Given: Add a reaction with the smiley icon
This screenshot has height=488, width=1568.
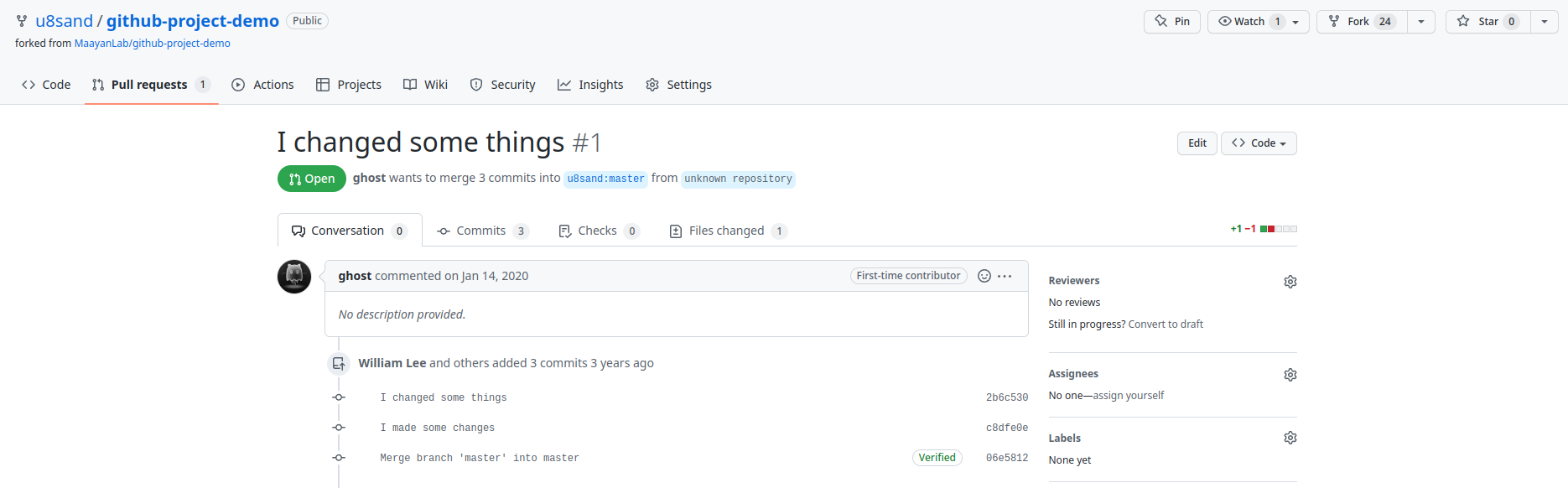Looking at the screenshot, I should 984,276.
